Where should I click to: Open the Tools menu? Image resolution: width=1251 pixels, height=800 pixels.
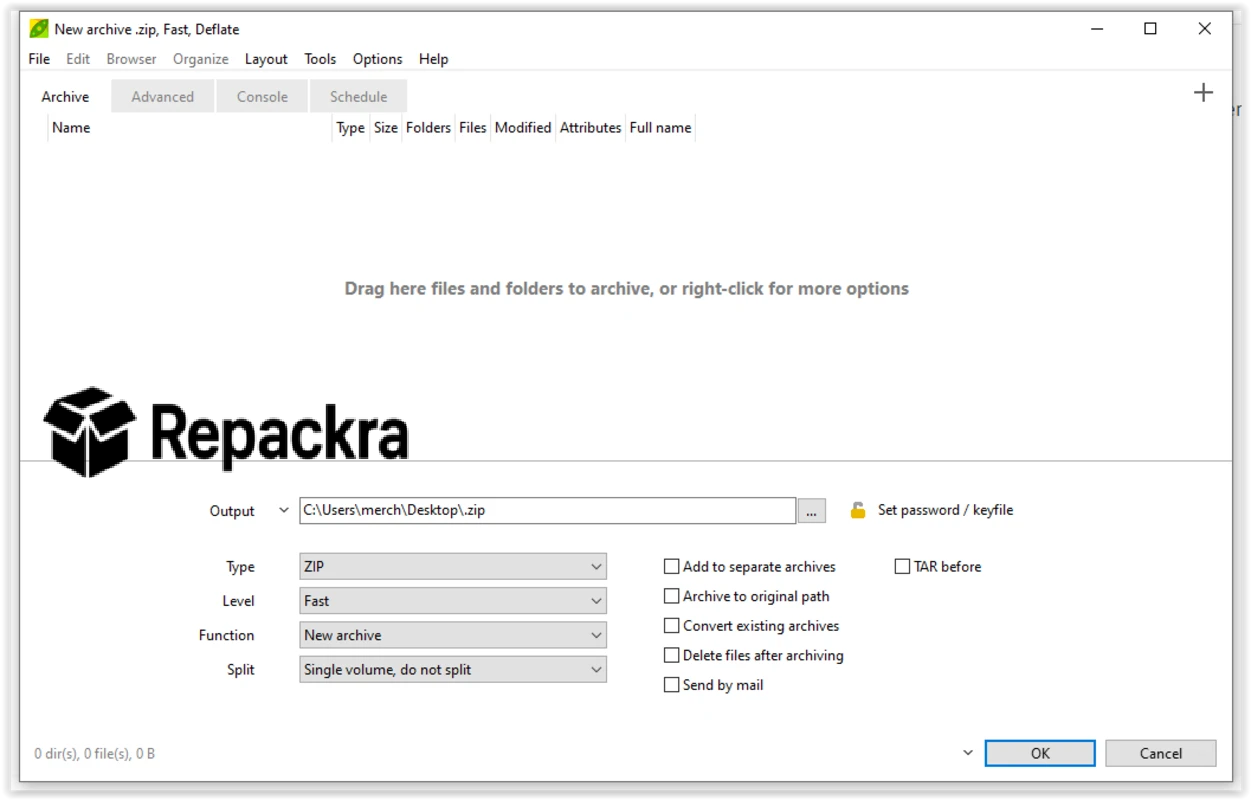click(320, 59)
